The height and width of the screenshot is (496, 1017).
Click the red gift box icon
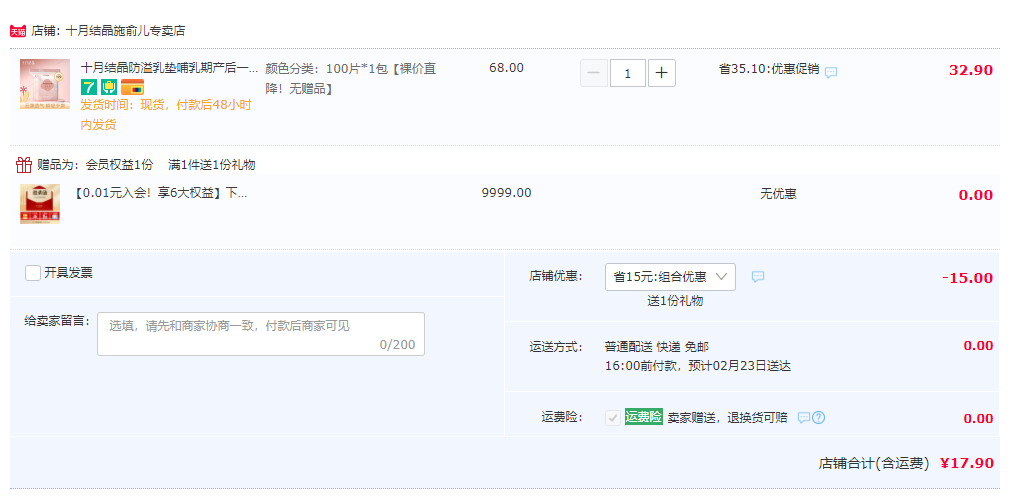[24, 165]
